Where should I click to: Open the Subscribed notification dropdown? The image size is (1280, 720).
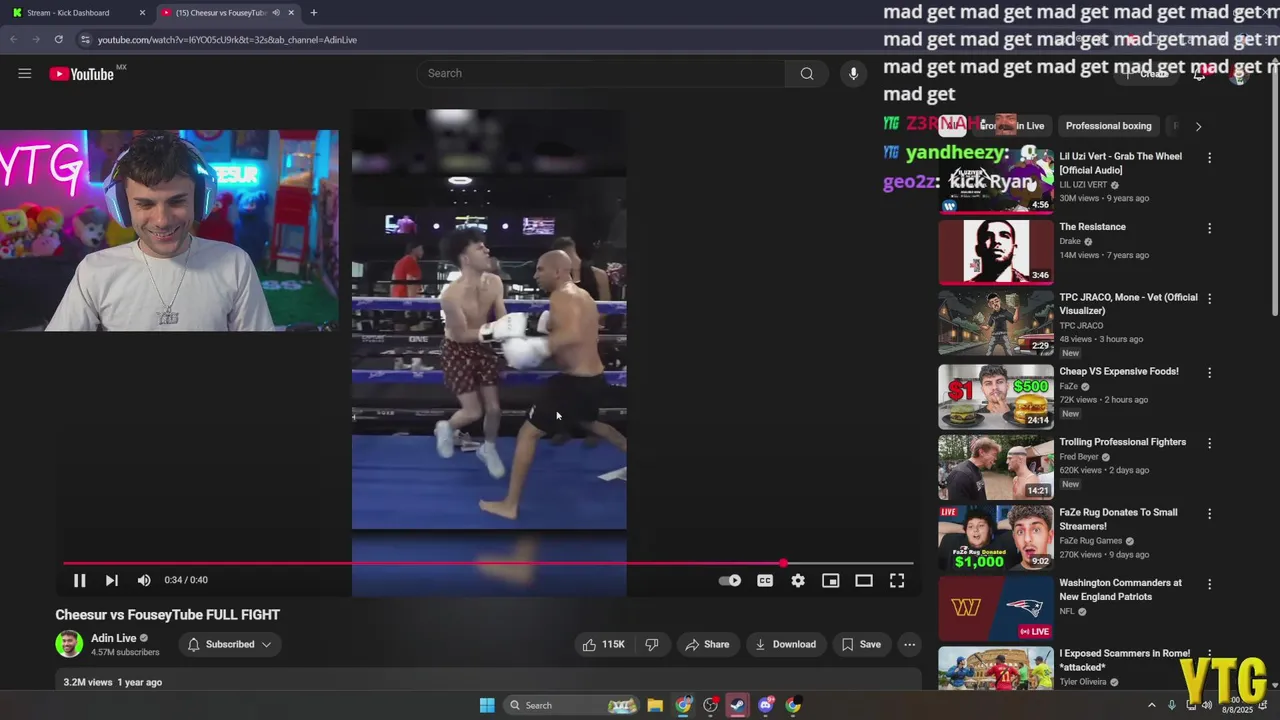click(x=229, y=644)
